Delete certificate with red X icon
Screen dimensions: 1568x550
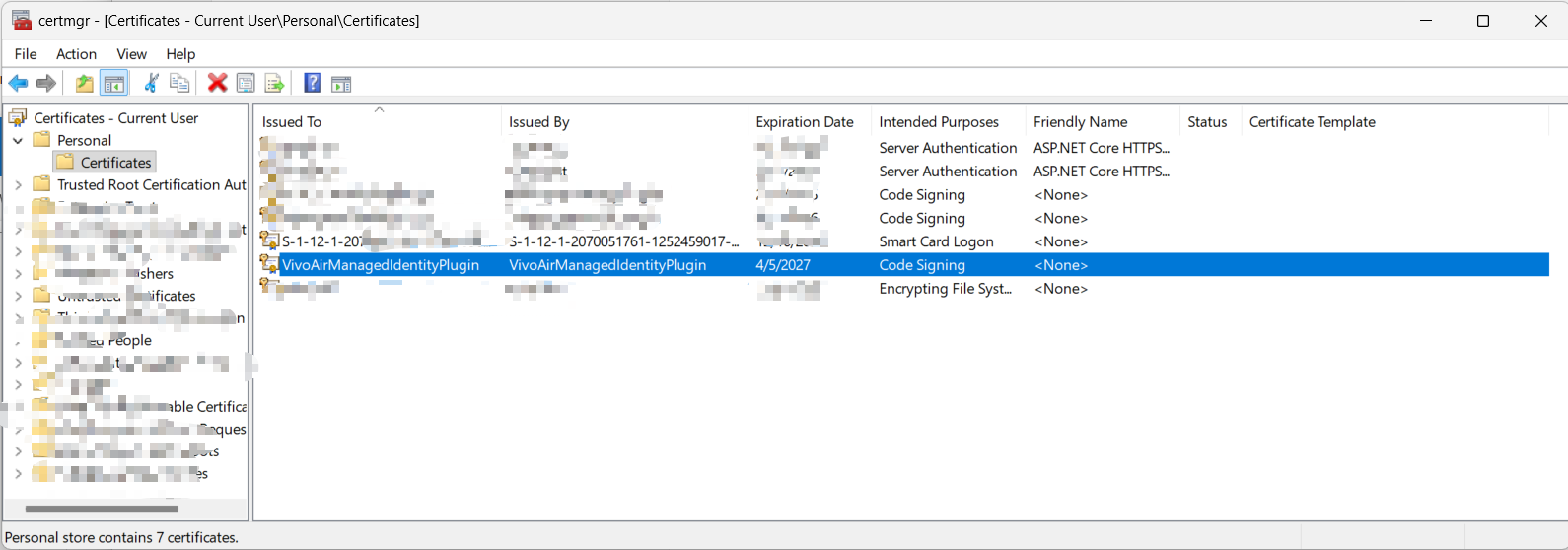click(217, 84)
